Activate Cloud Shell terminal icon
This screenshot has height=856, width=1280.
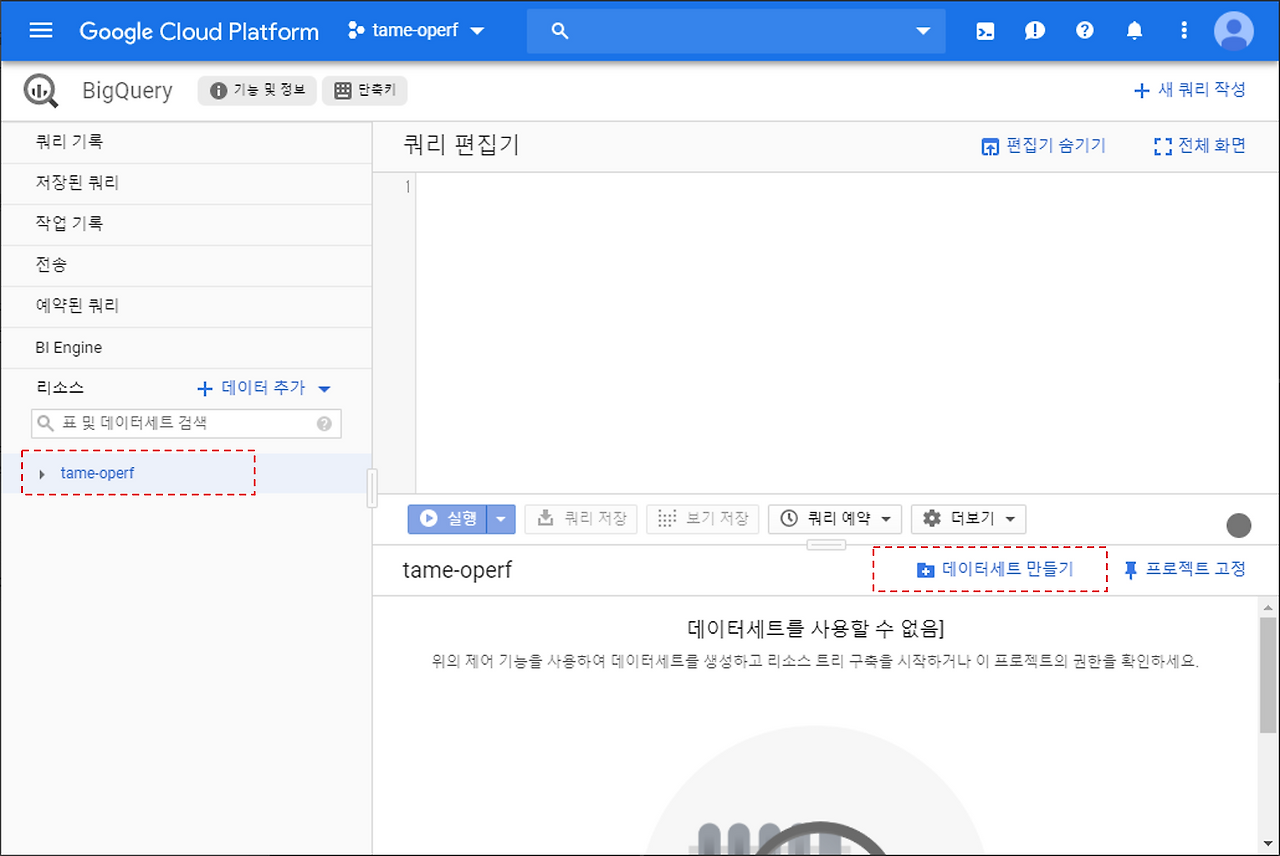click(x=985, y=31)
